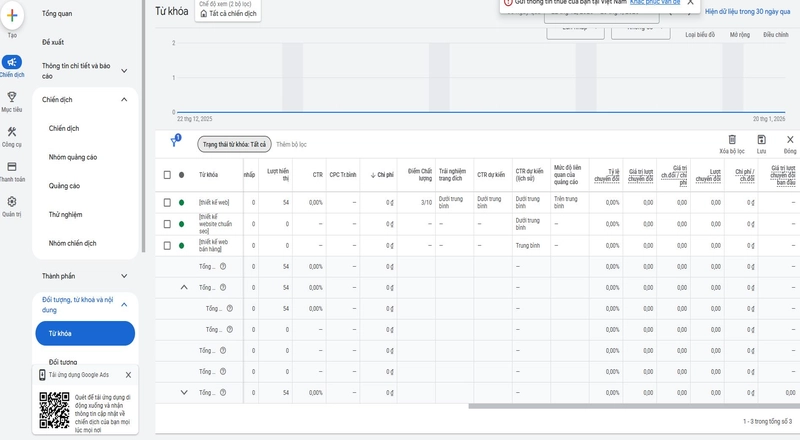Select Từ khóa menu item
The height and width of the screenshot is (440, 800).
tap(85, 333)
